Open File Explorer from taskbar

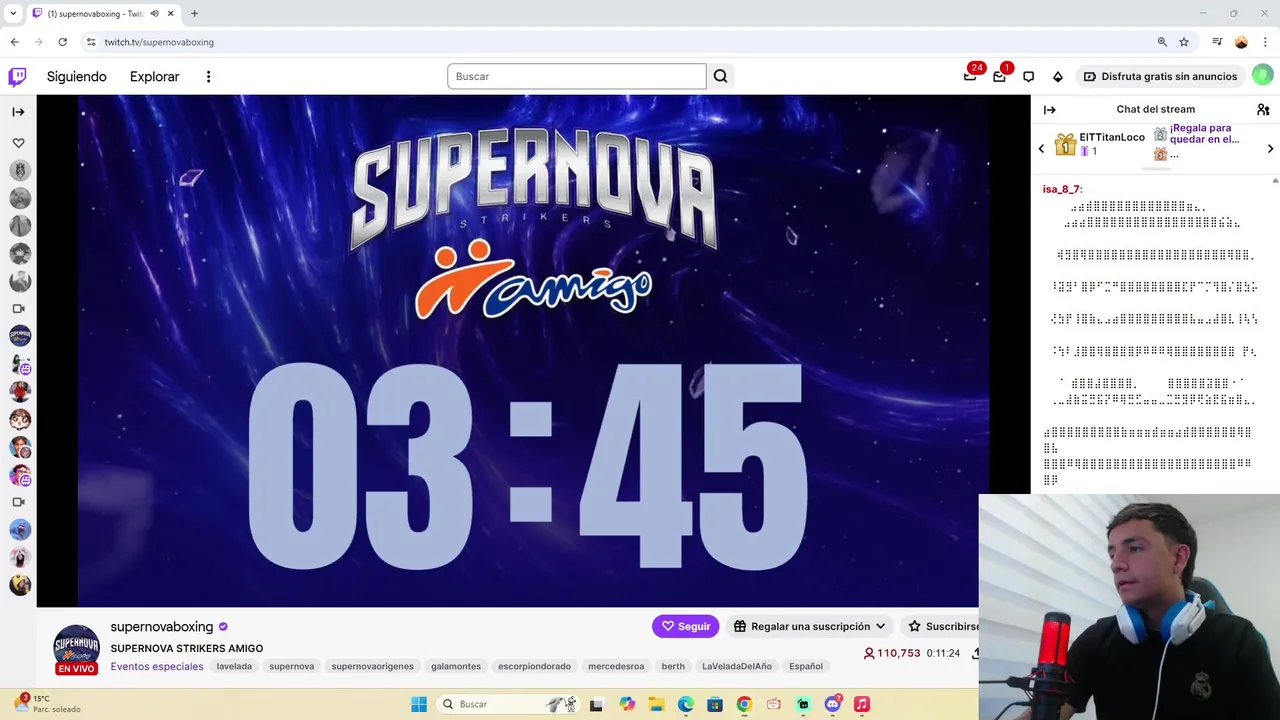tap(656, 704)
